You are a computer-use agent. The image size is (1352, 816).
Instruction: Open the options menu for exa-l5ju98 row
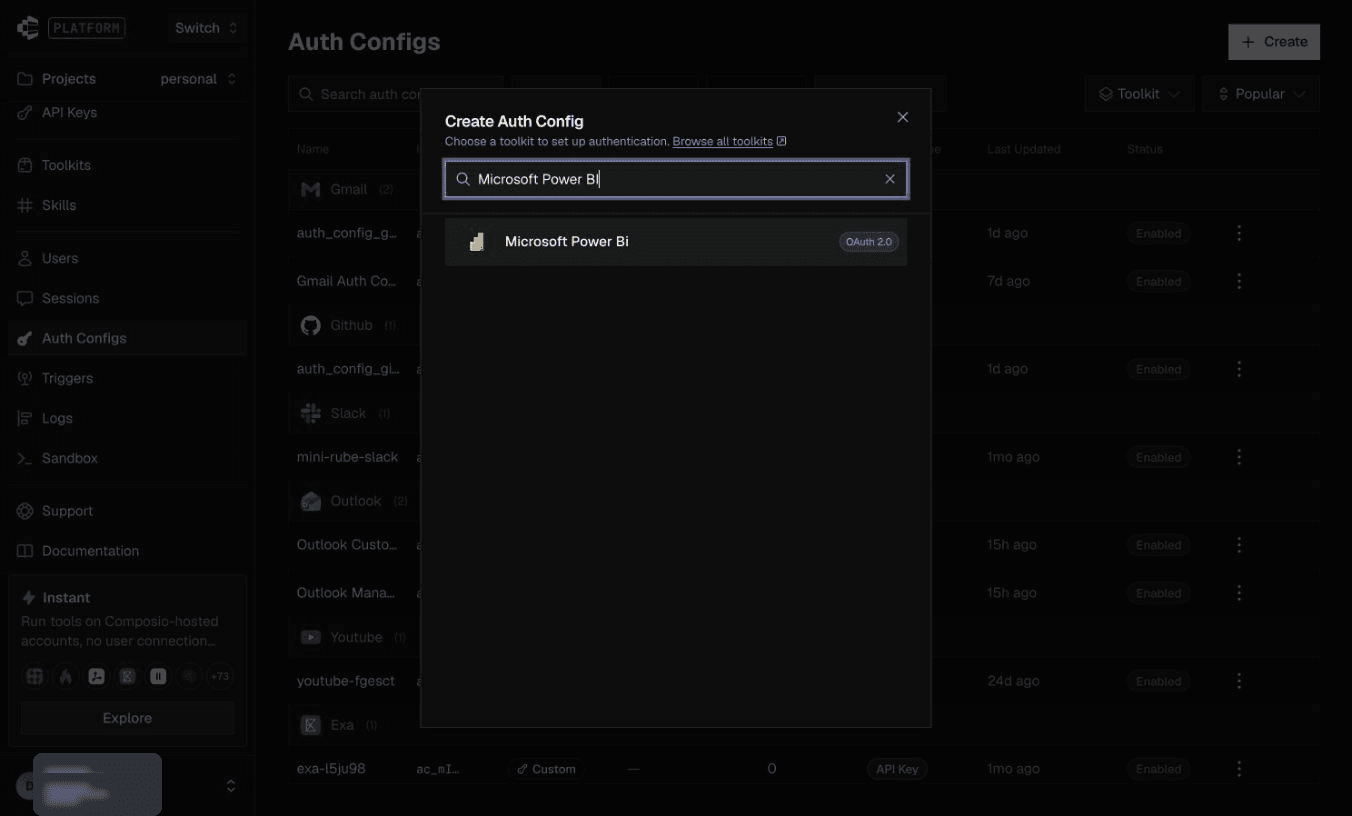[1239, 769]
